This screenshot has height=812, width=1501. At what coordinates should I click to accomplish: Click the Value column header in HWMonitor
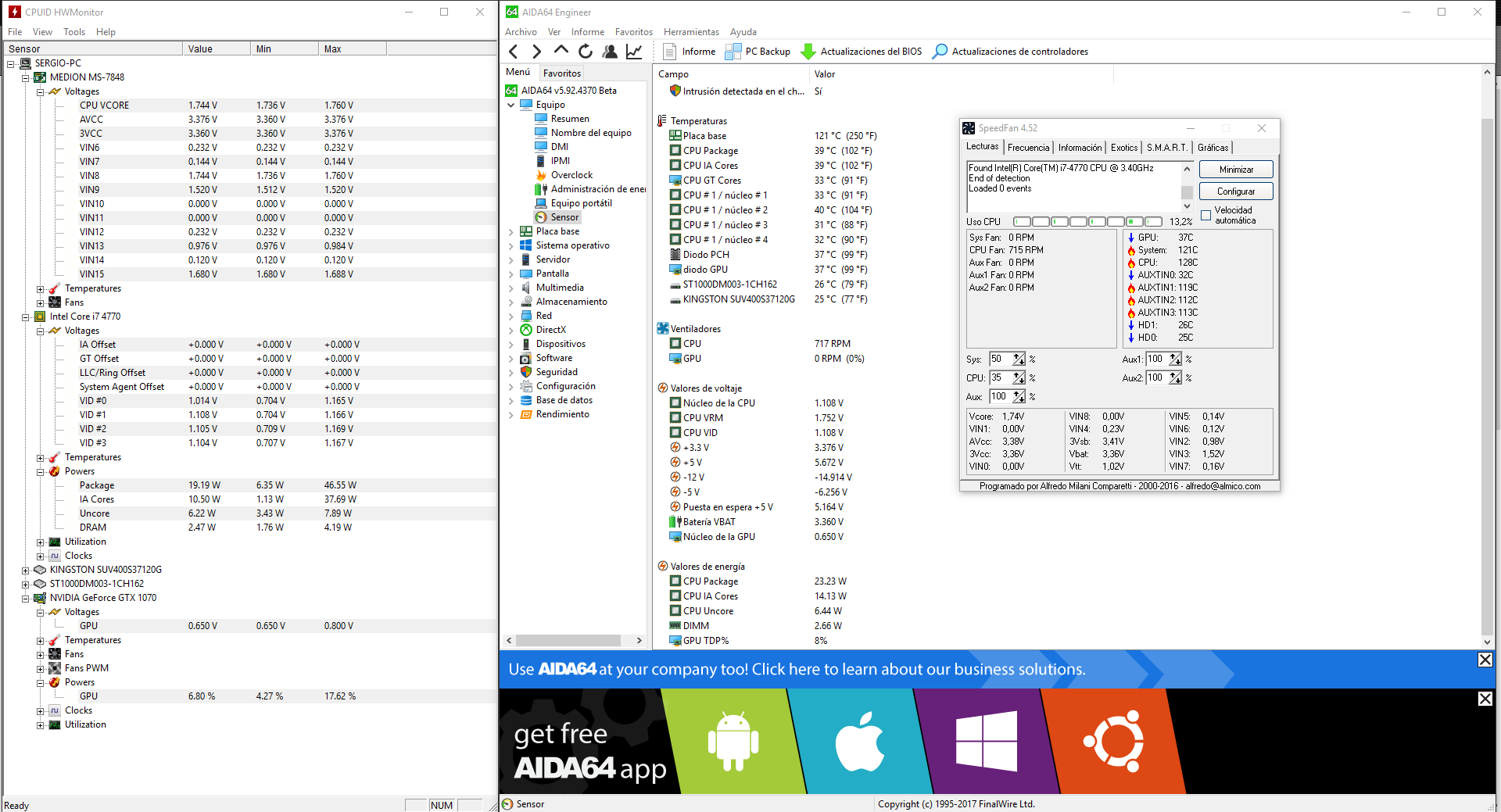pyautogui.click(x=217, y=48)
